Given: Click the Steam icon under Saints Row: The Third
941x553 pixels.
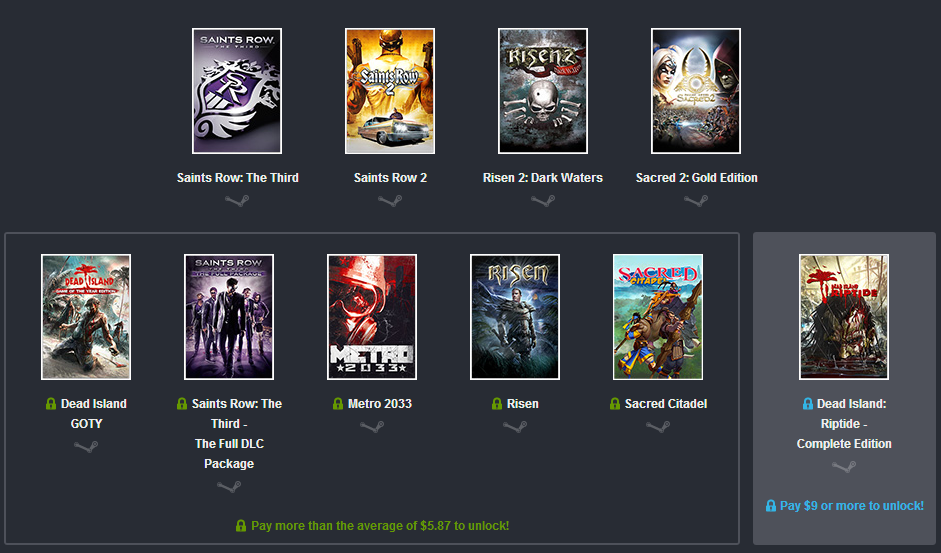Looking at the screenshot, I should [x=237, y=201].
